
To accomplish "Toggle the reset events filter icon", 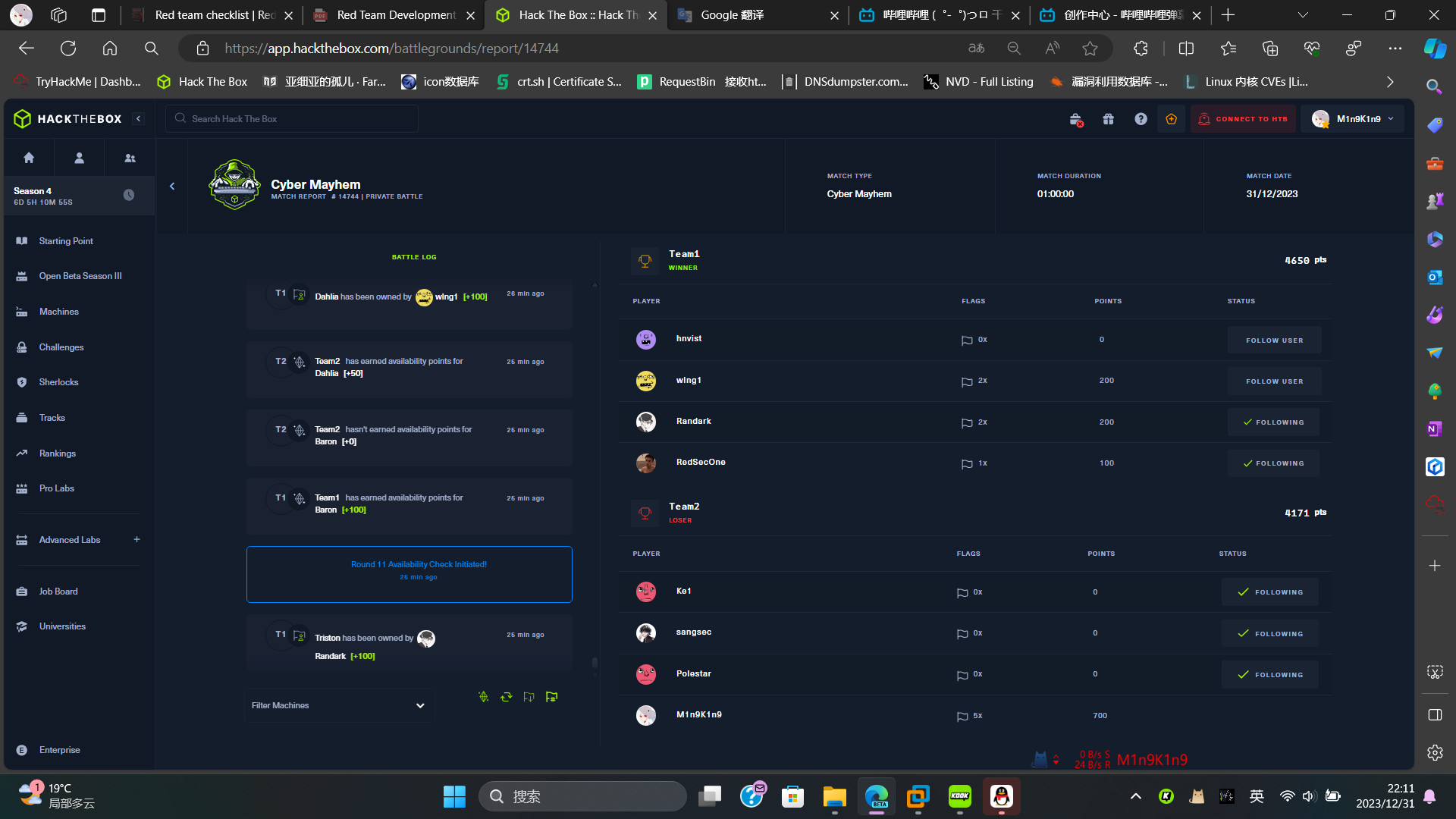I will pyautogui.click(x=507, y=697).
